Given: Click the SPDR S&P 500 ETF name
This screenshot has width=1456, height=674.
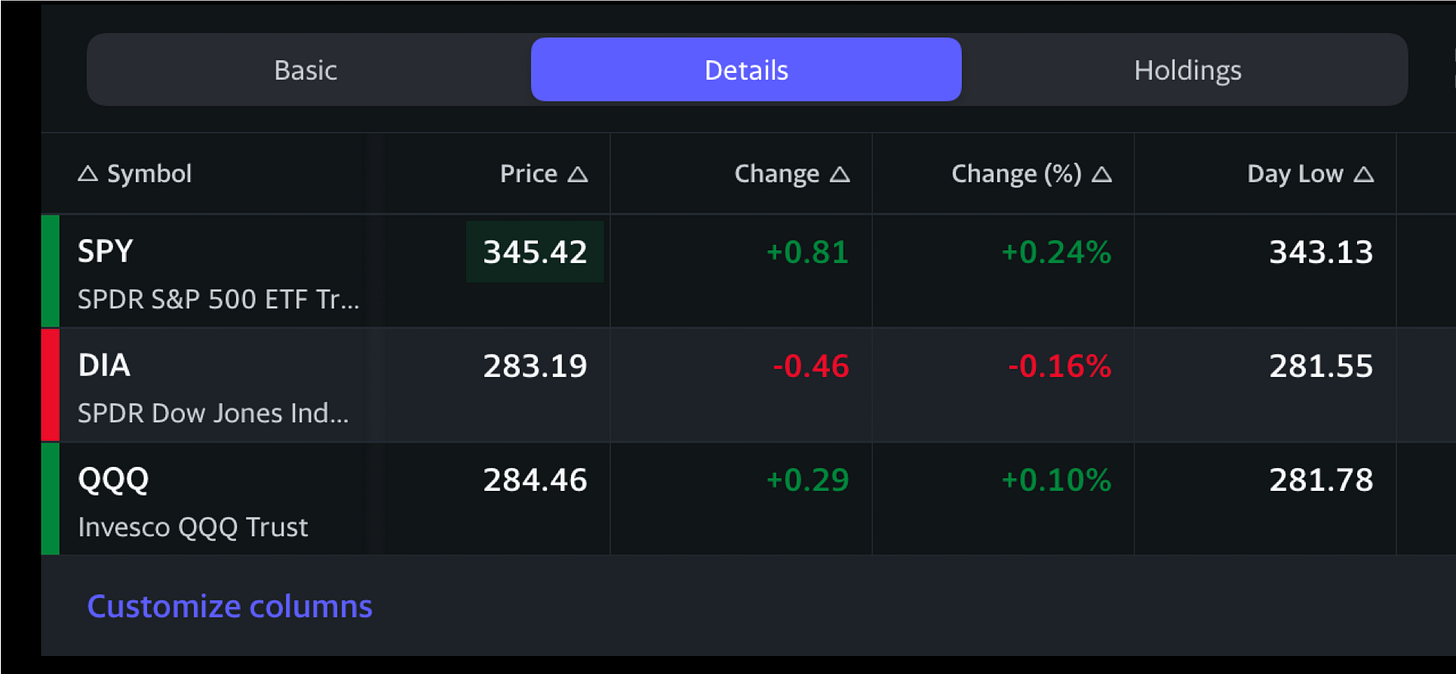Looking at the screenshot, I should 218,299.
